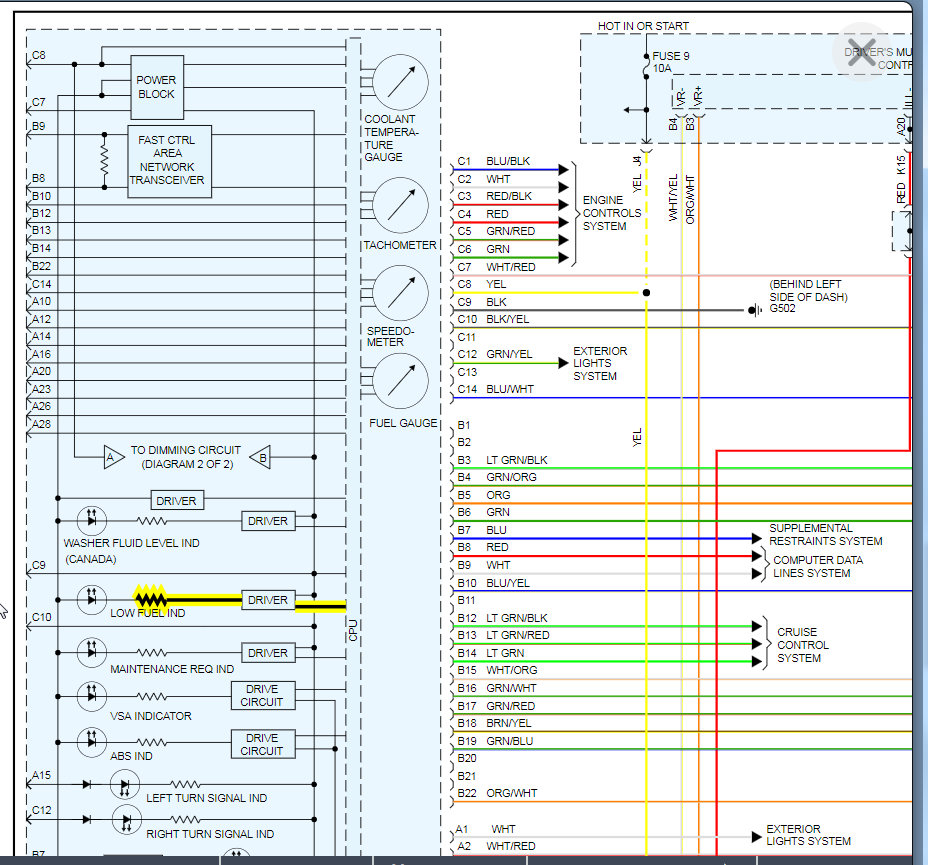Click the low fuel indicator LED symbol
Viewport: 928px width, 865px height.
click(92, 599)
